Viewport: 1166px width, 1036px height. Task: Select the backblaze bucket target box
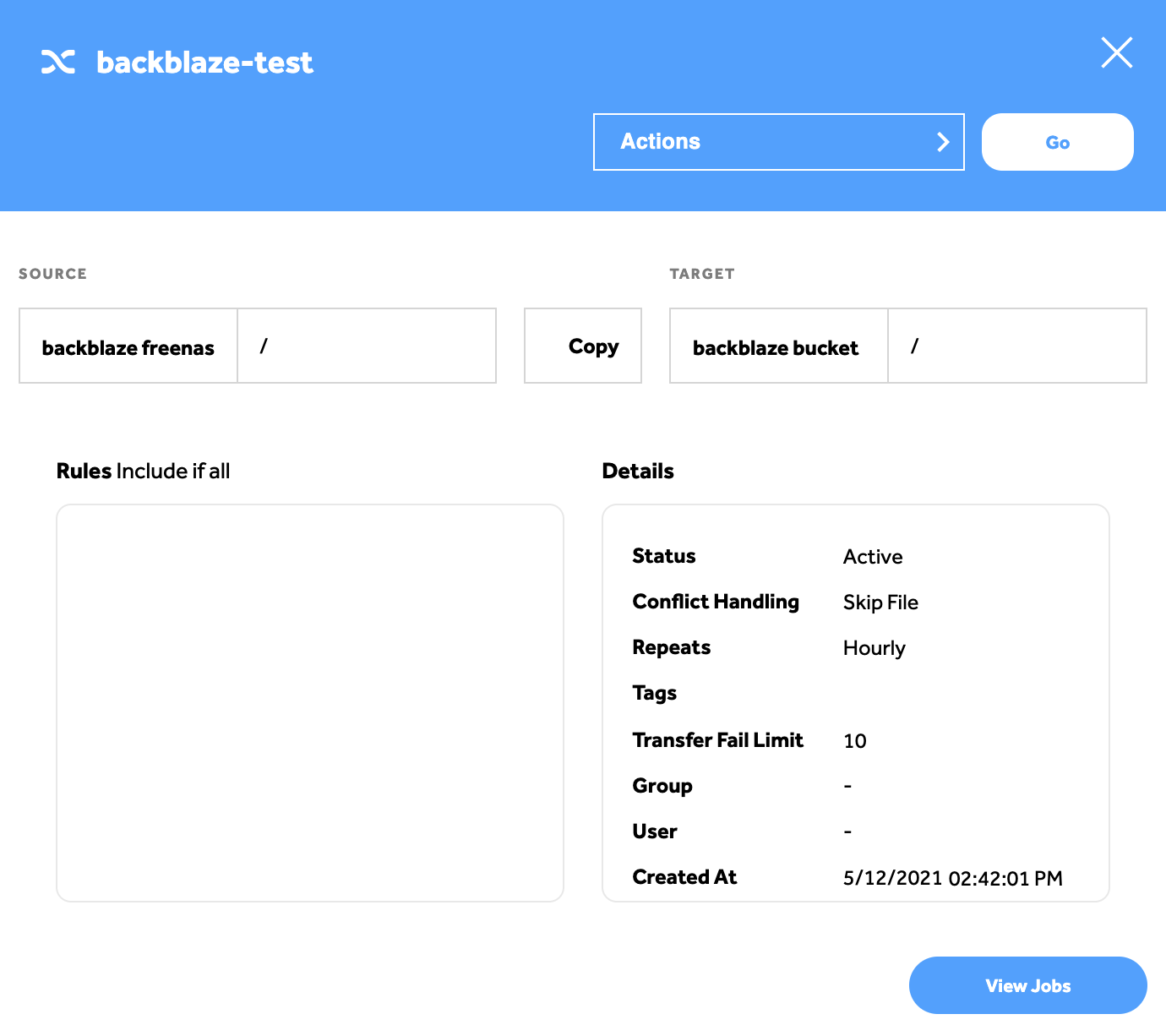(779, 346)
